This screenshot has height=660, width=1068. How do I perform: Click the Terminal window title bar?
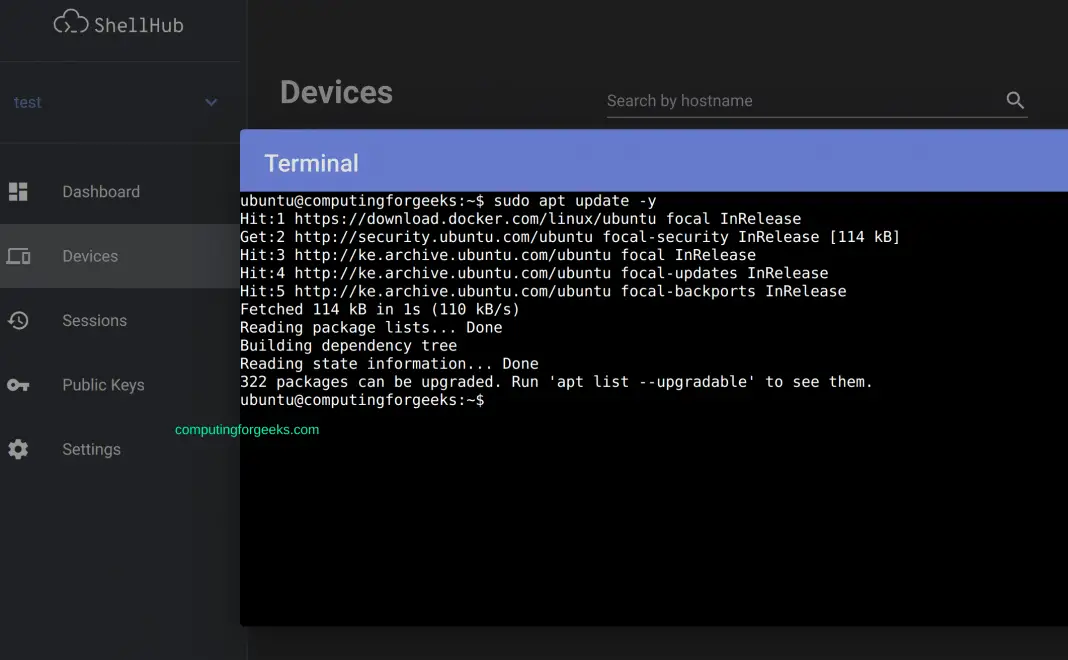click(312, 161)
